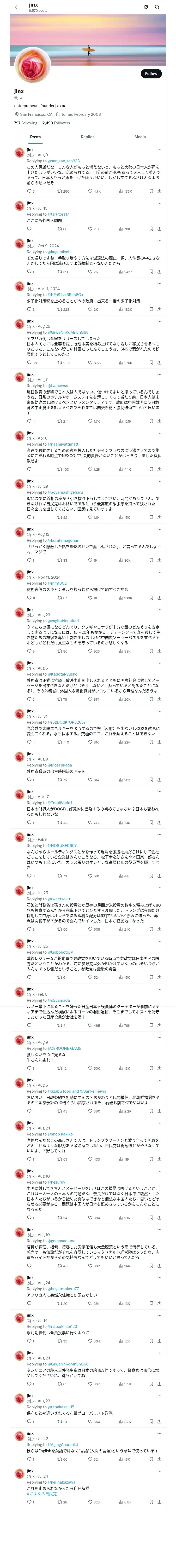Follow the jinx account
This screenshot has height=1568, width=176.
click(x=150, y=74)
